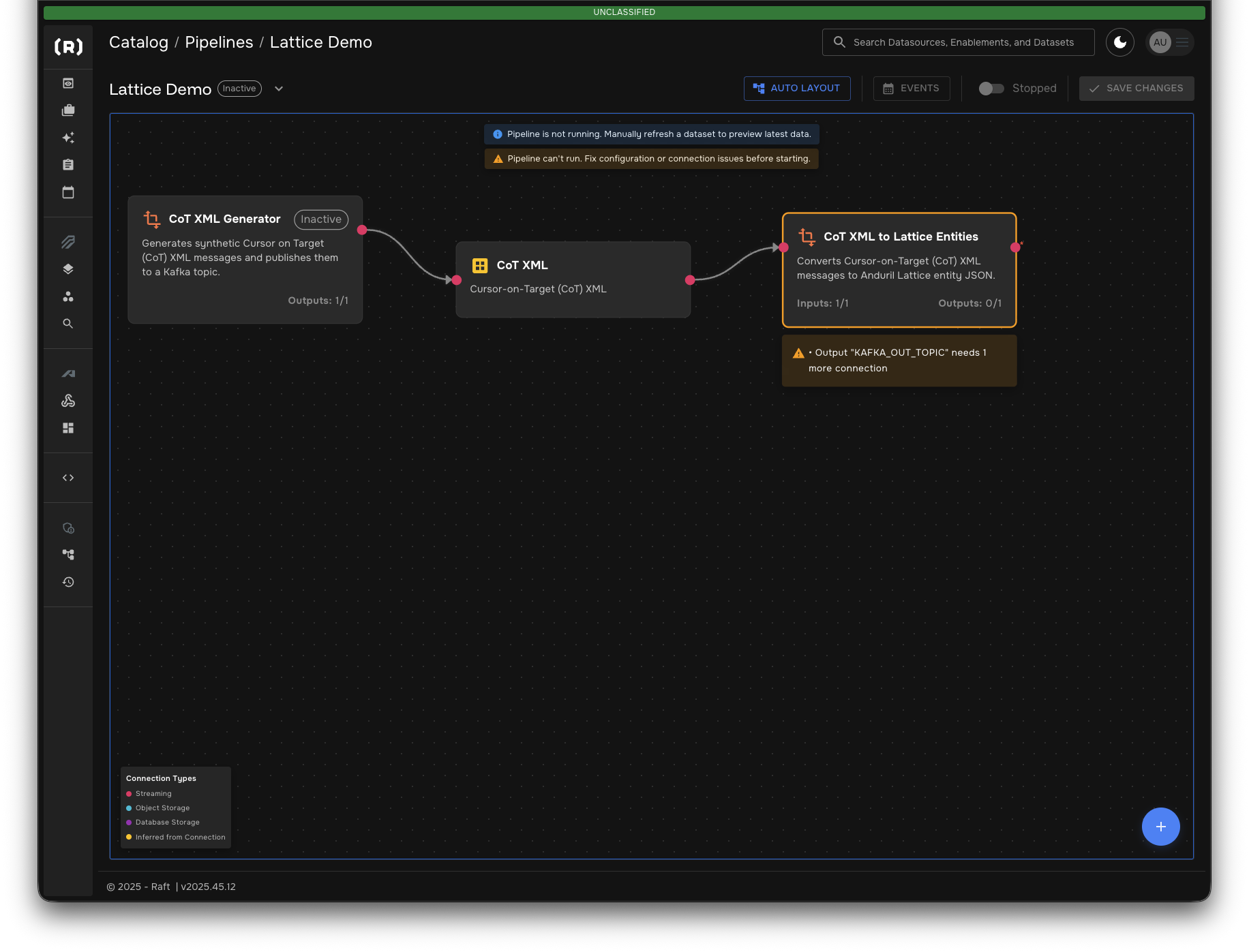Open the dashboard tiles icon in sidebar
The width and height of the screenshot is (1249, 952).
[68, 428]
